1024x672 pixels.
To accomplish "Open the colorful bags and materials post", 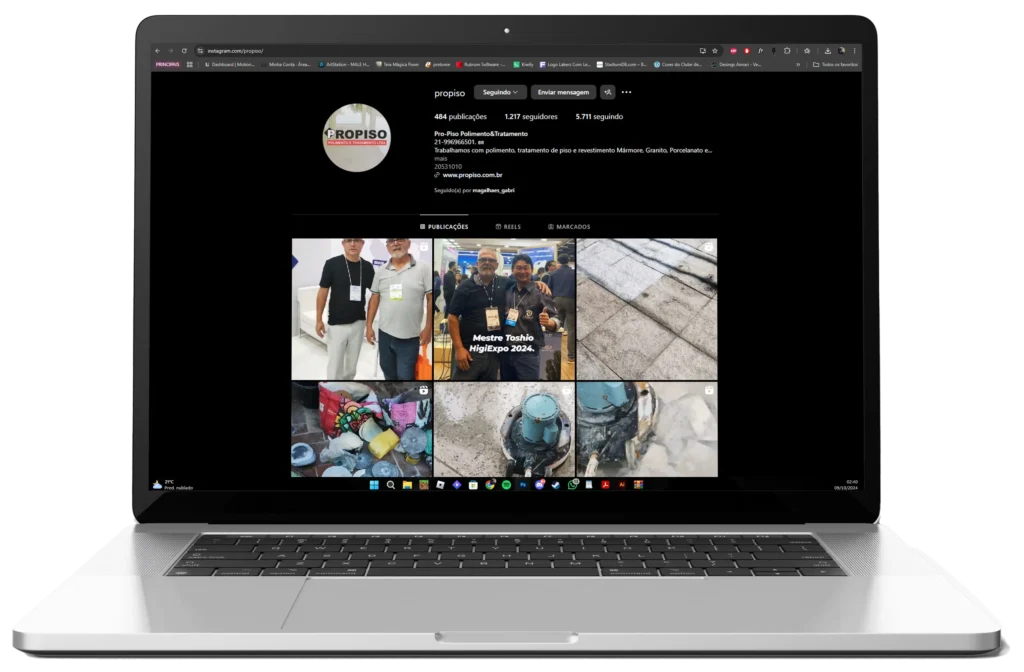I will click(x=362, y=430).
